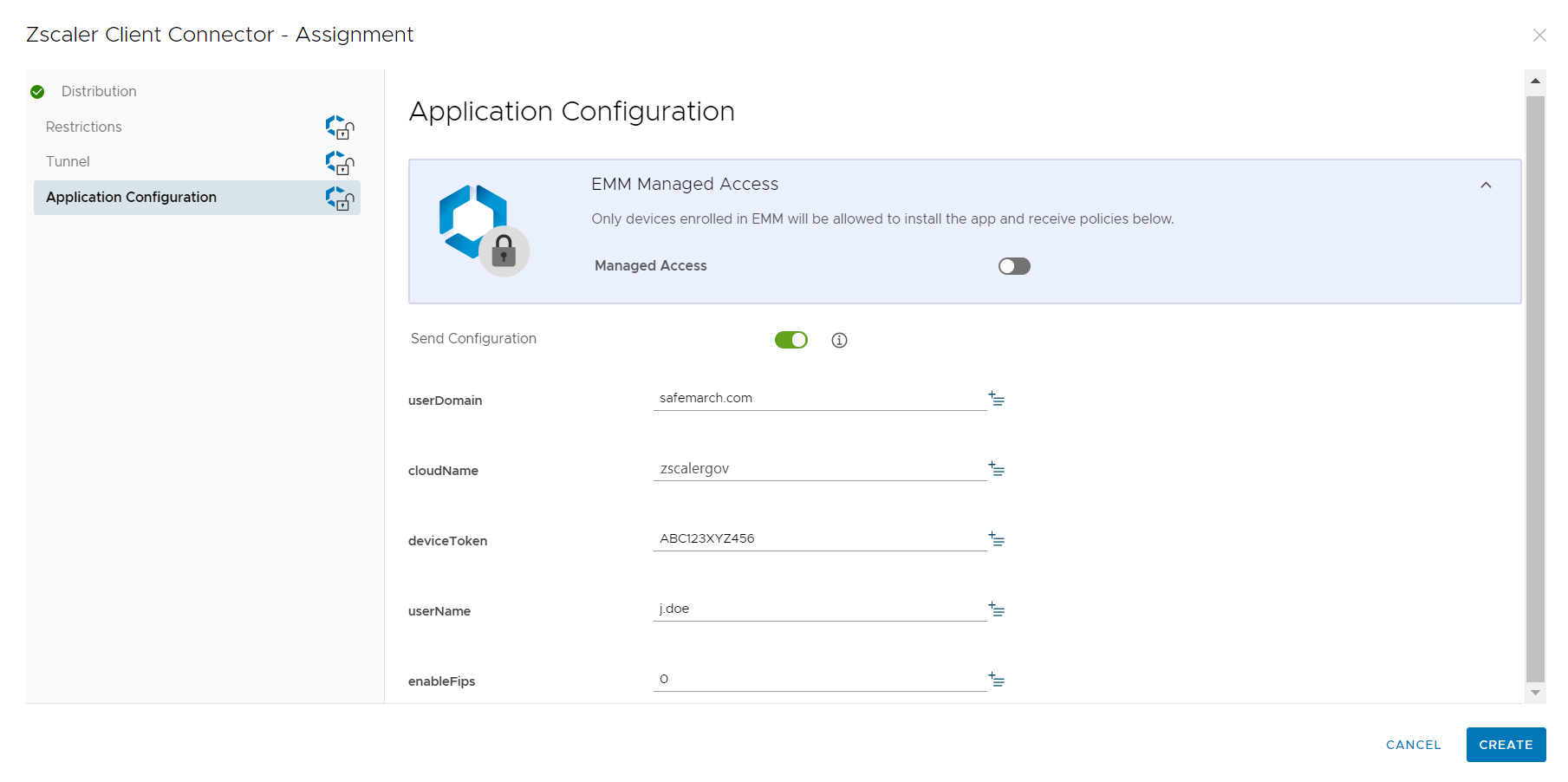The height and width of the screenshot is (782, 1568).
Task: Click the green check icon next to Distribution
Action: click(x=37, y=92)
